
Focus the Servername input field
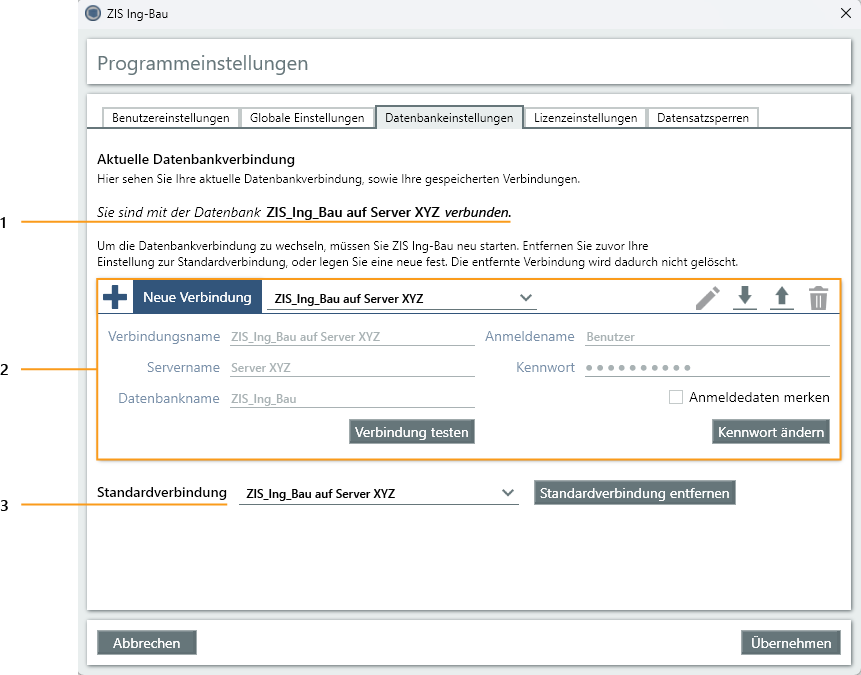tap(351, 368)
